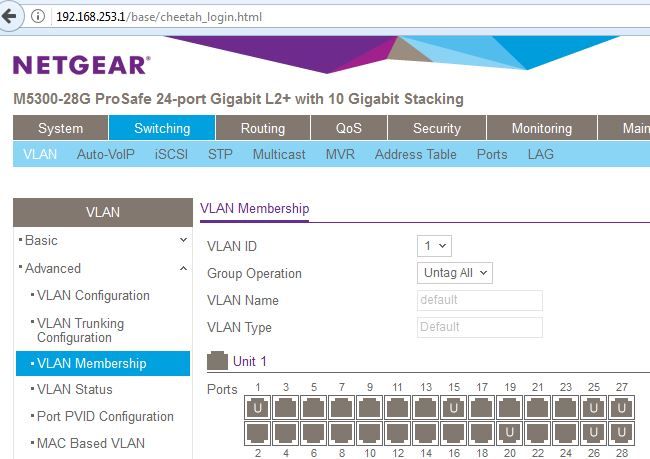Toggle port 13 membership
This screenshot has height=459, width=650.
click(425, 407)
